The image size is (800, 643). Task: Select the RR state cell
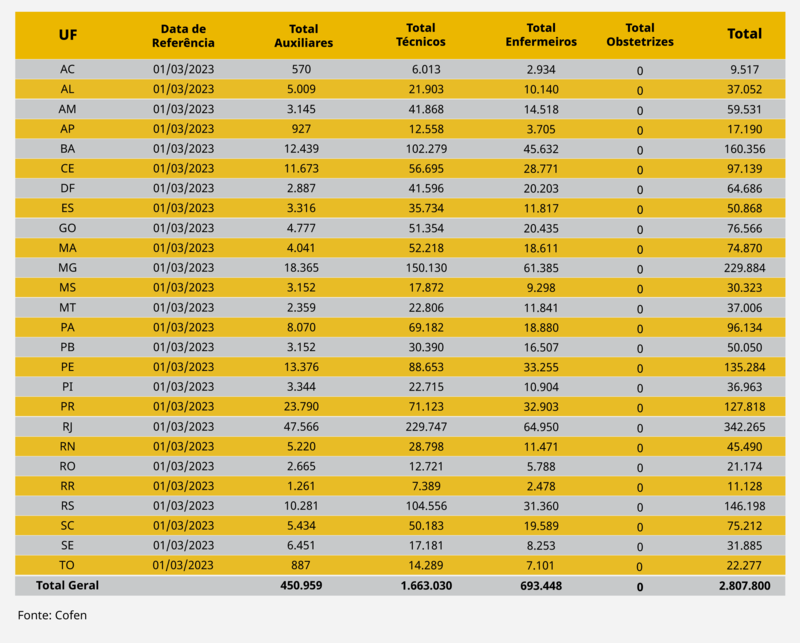[x=67, y=486]
